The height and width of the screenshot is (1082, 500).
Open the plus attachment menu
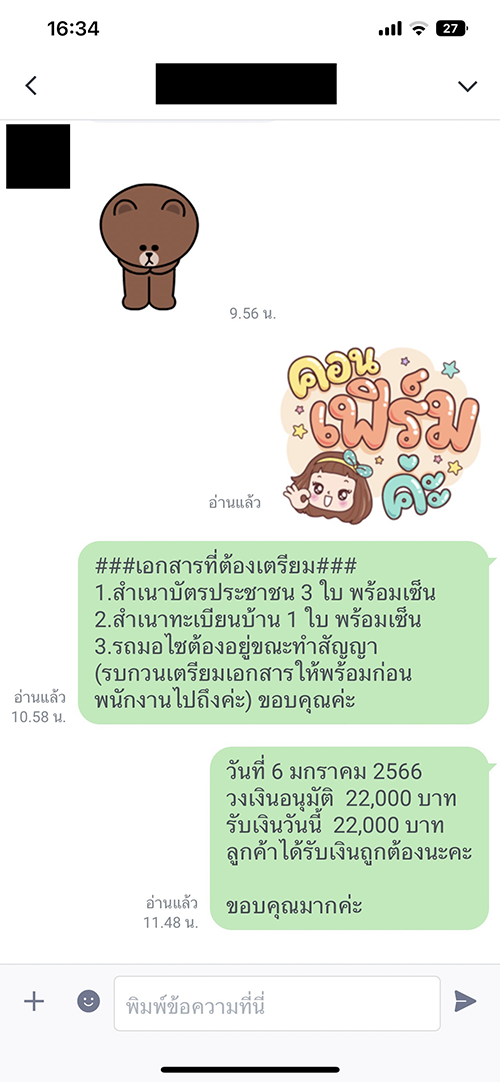pyautogui.click(x=34, y=1001)
